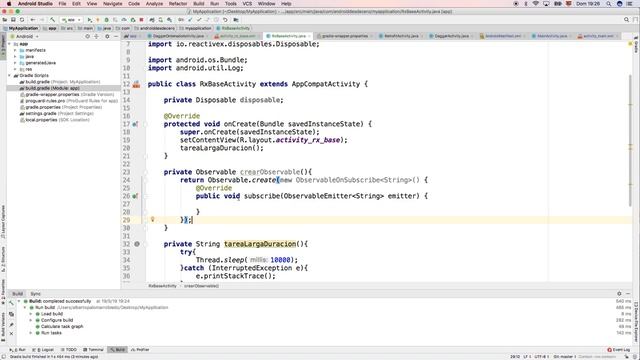Image resolution: width=640 pixels, height=360 pixels.
Task: Click the Back navigation arrow icon
Action: tap(33, 20)
